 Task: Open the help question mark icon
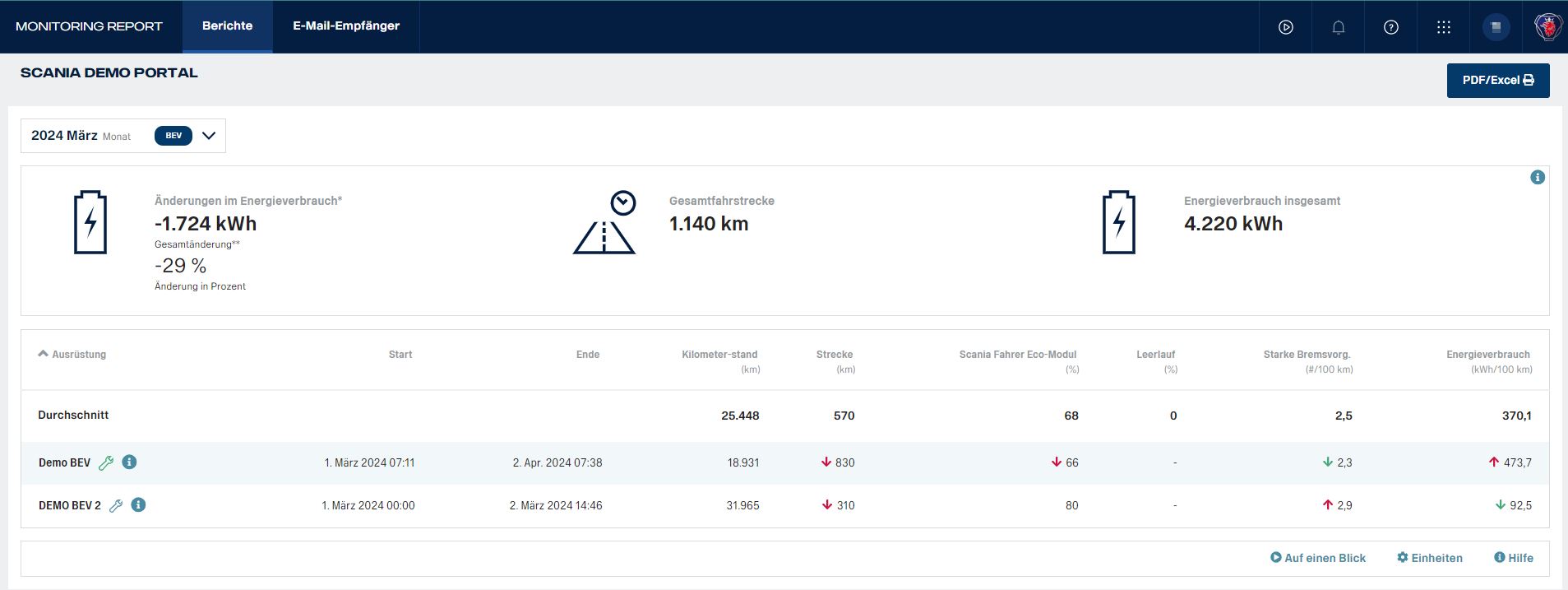click(1391, 27)
